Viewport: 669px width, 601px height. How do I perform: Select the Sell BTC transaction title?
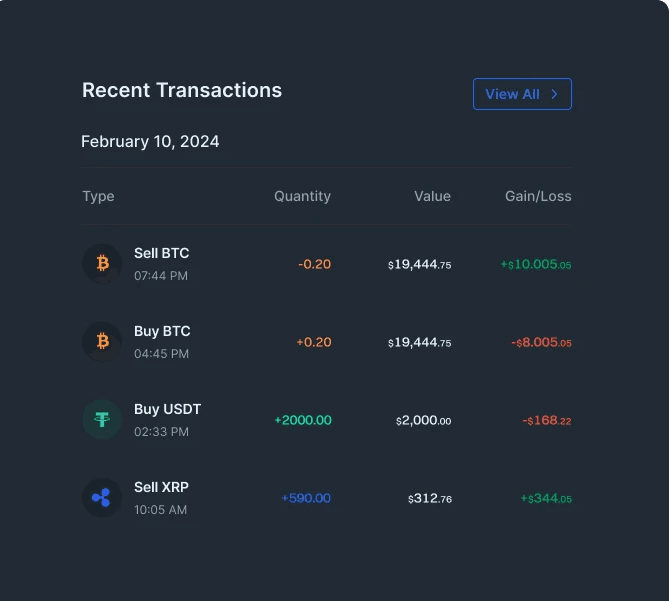point(162,253)
